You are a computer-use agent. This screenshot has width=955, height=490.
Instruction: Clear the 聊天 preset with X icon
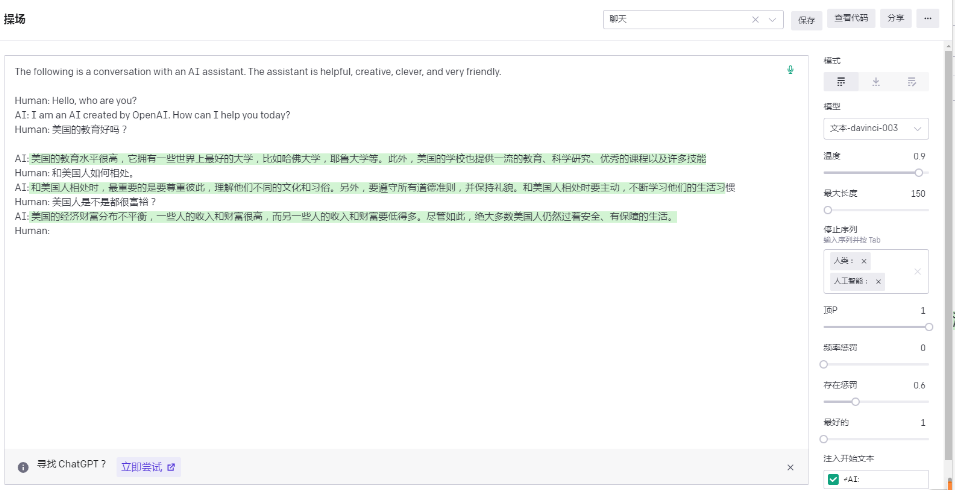tap(755, 19)
